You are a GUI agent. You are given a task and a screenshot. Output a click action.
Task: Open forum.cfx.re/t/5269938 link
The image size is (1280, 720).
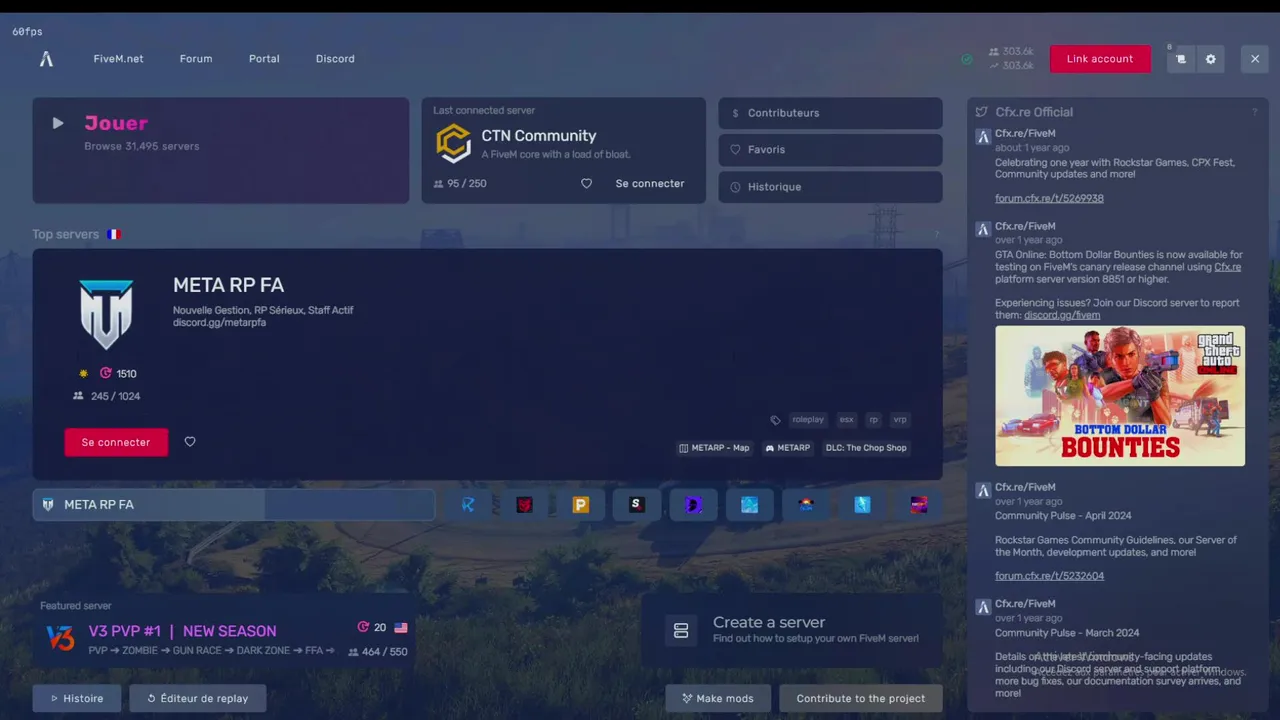click(1049, 198)
